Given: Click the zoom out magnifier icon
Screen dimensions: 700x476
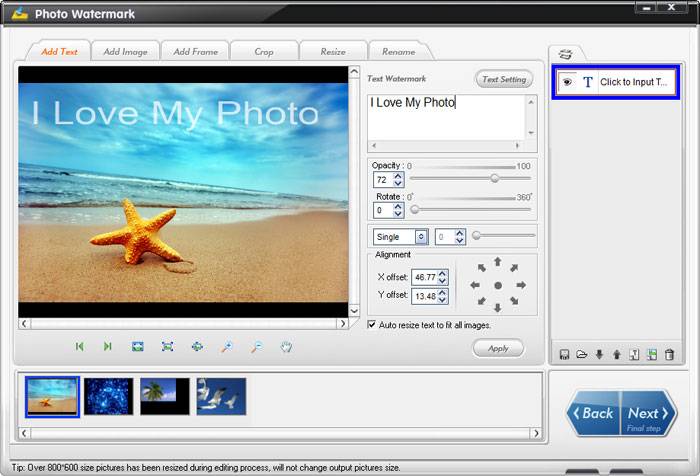Looking at the screenshot, I should tap(257, 346).
